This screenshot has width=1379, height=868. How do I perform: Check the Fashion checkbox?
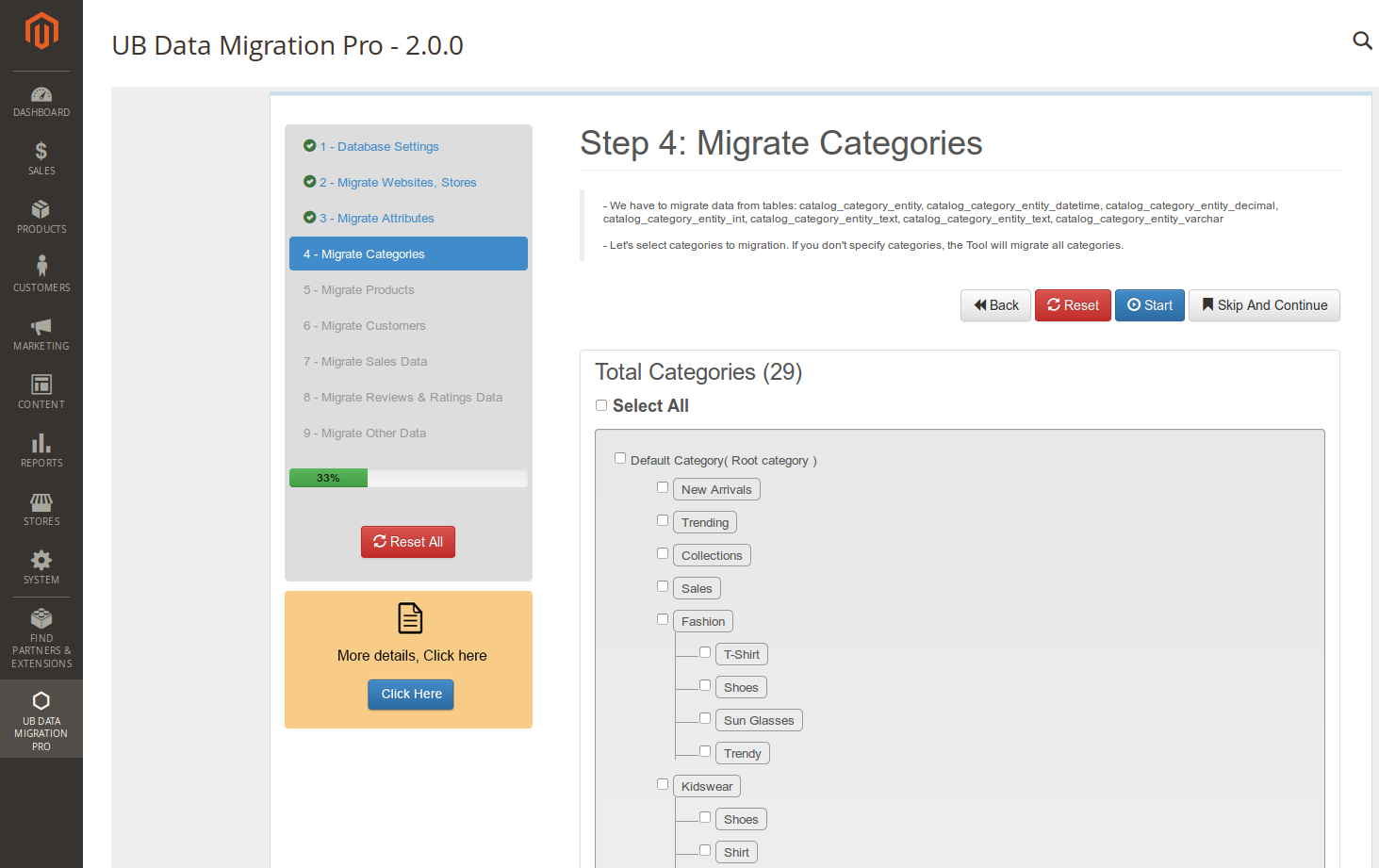663,619
